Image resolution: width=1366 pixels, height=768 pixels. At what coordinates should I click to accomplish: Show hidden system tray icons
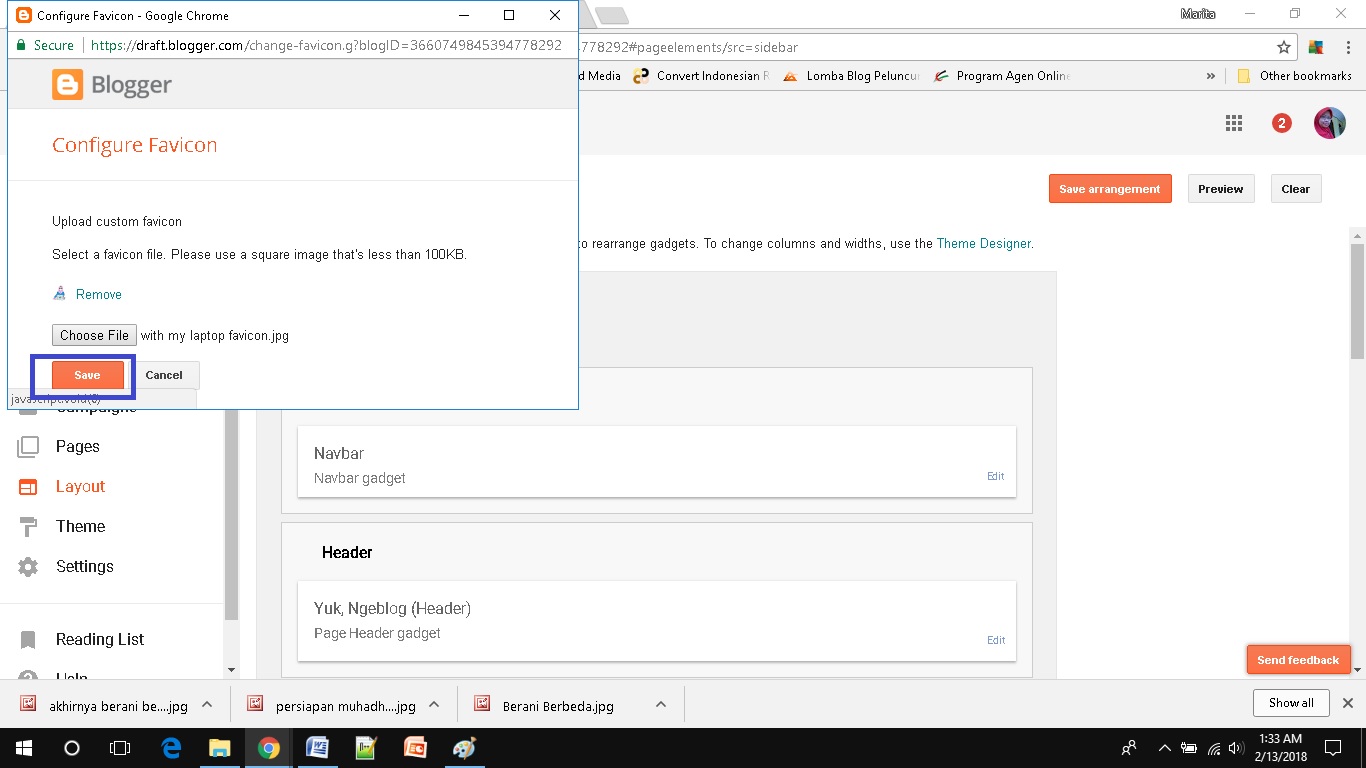(1164, 747)
